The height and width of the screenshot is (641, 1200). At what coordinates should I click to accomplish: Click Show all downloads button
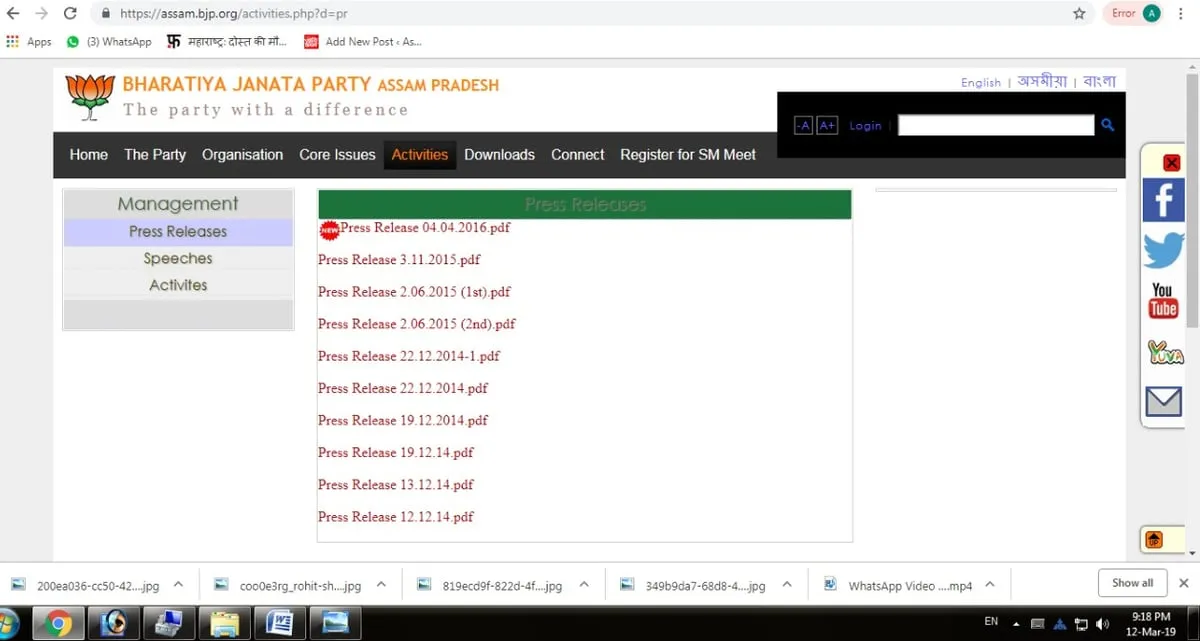[1132, 583]
